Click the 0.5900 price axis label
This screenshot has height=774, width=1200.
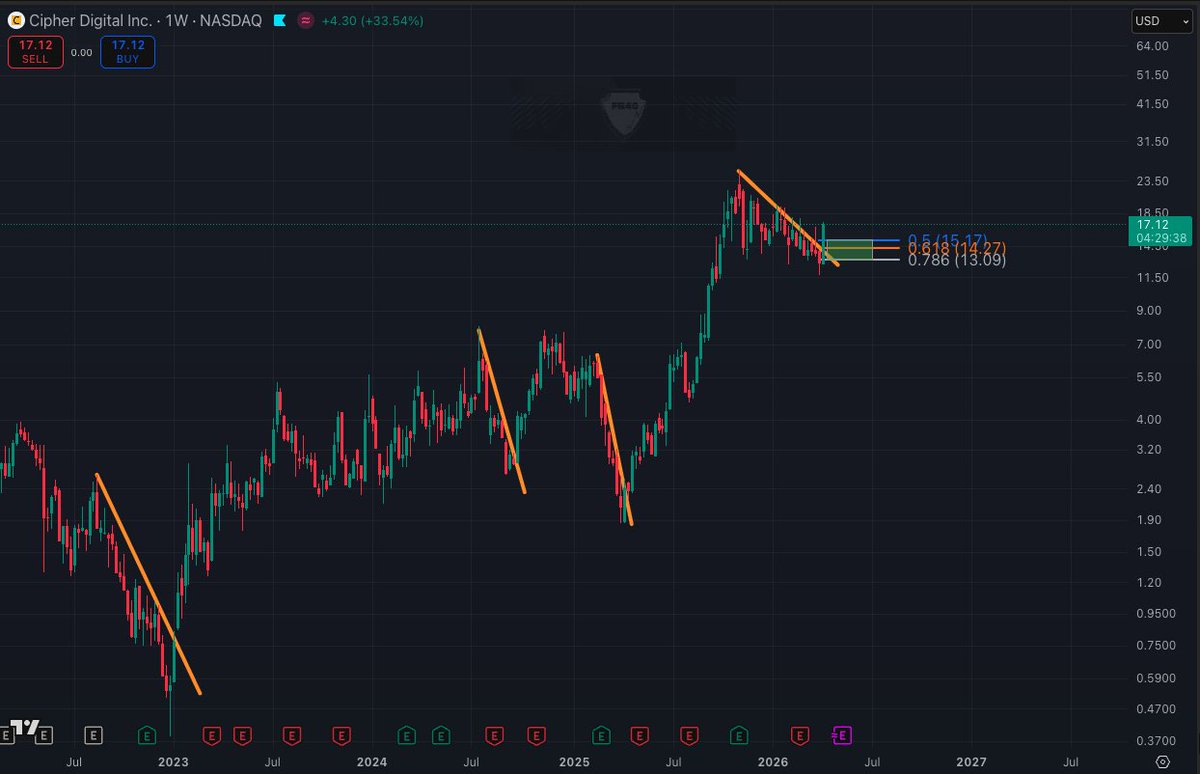coord(1155,678)
